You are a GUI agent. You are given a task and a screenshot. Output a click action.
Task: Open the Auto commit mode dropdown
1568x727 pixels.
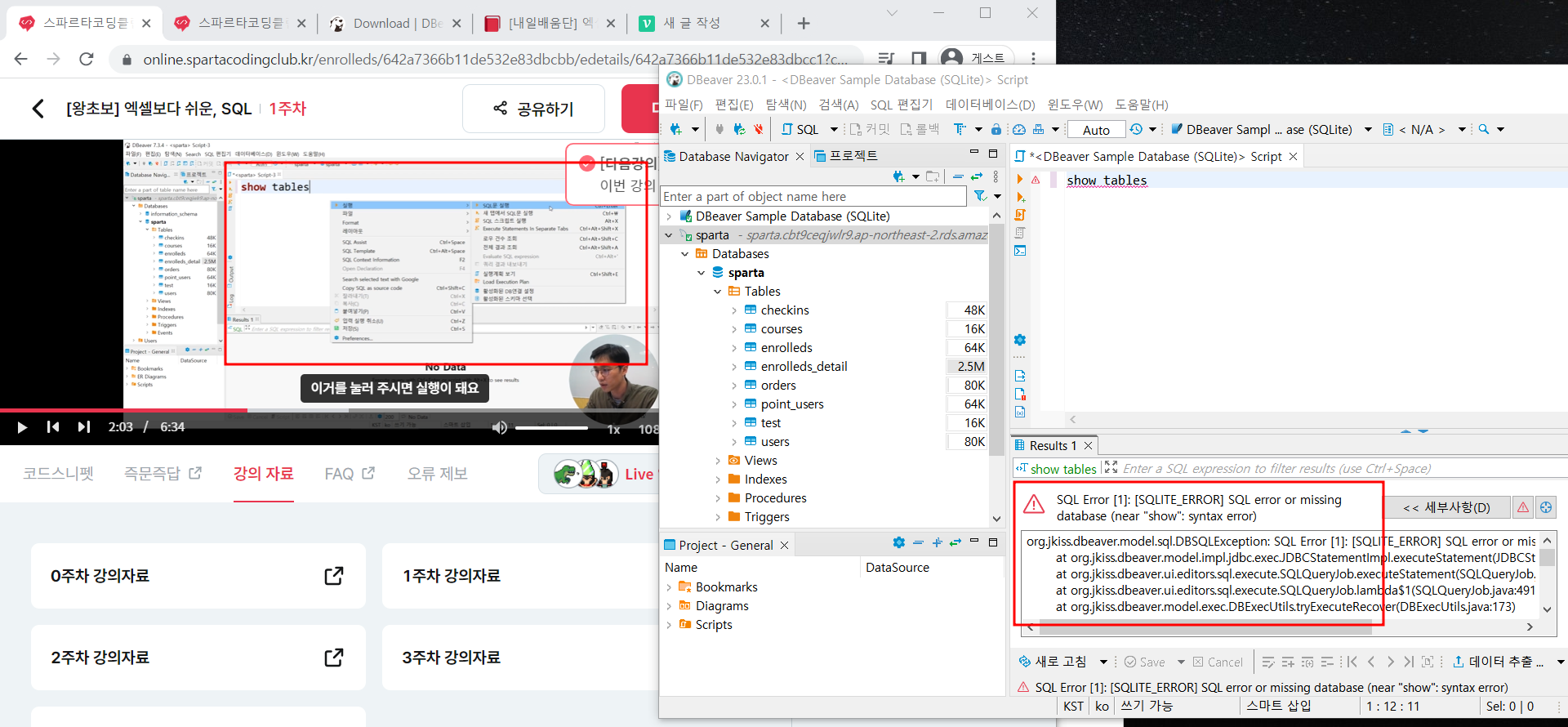(1096, 130)
